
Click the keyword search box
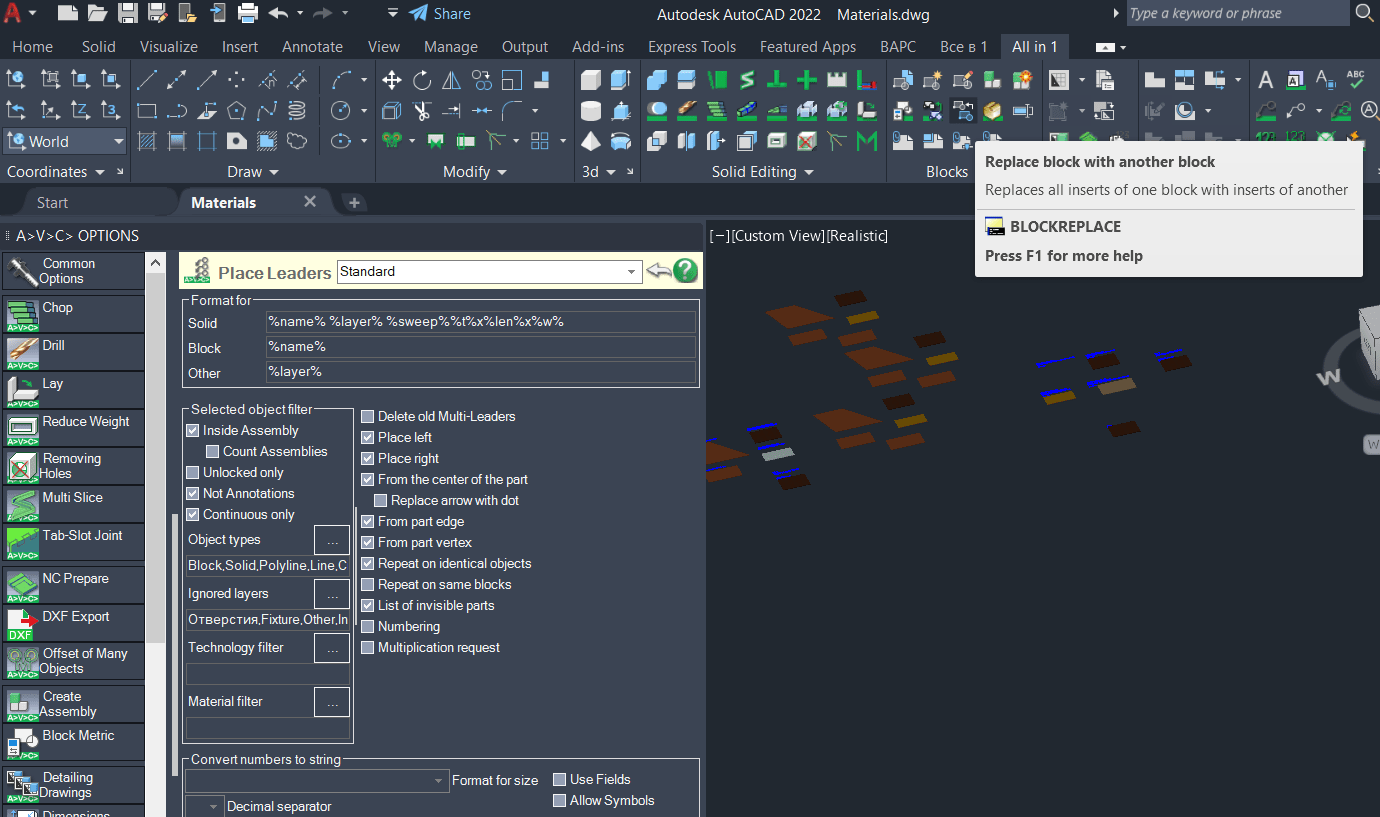click(x=1238, y=13)
